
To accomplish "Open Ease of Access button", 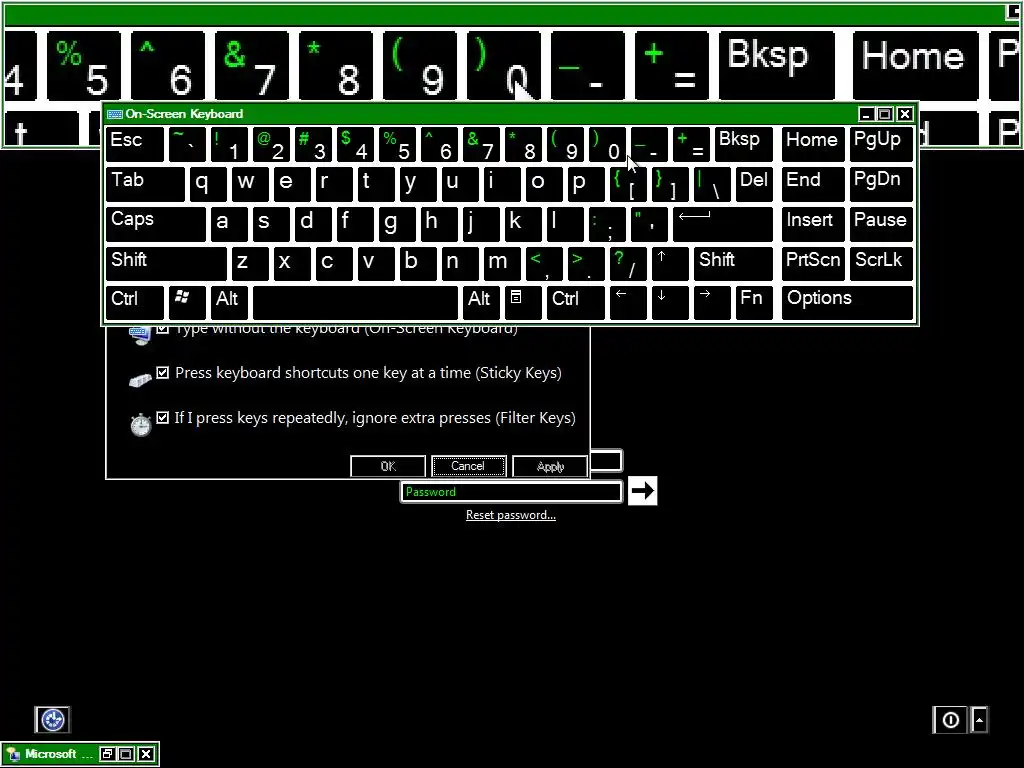I will tap(52, 720).
